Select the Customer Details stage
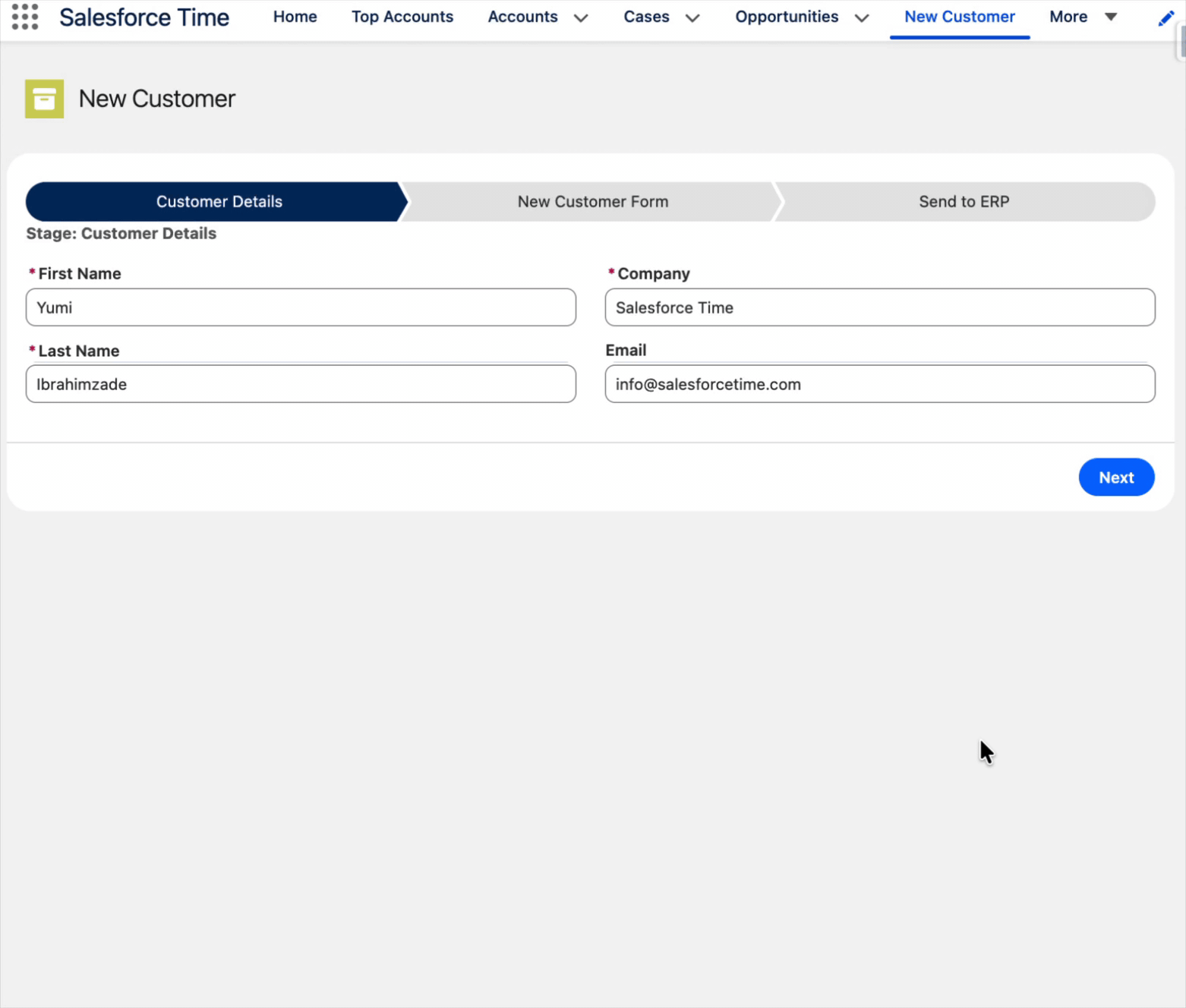This screenshot has height=1008, width=1186. [219, 202]
